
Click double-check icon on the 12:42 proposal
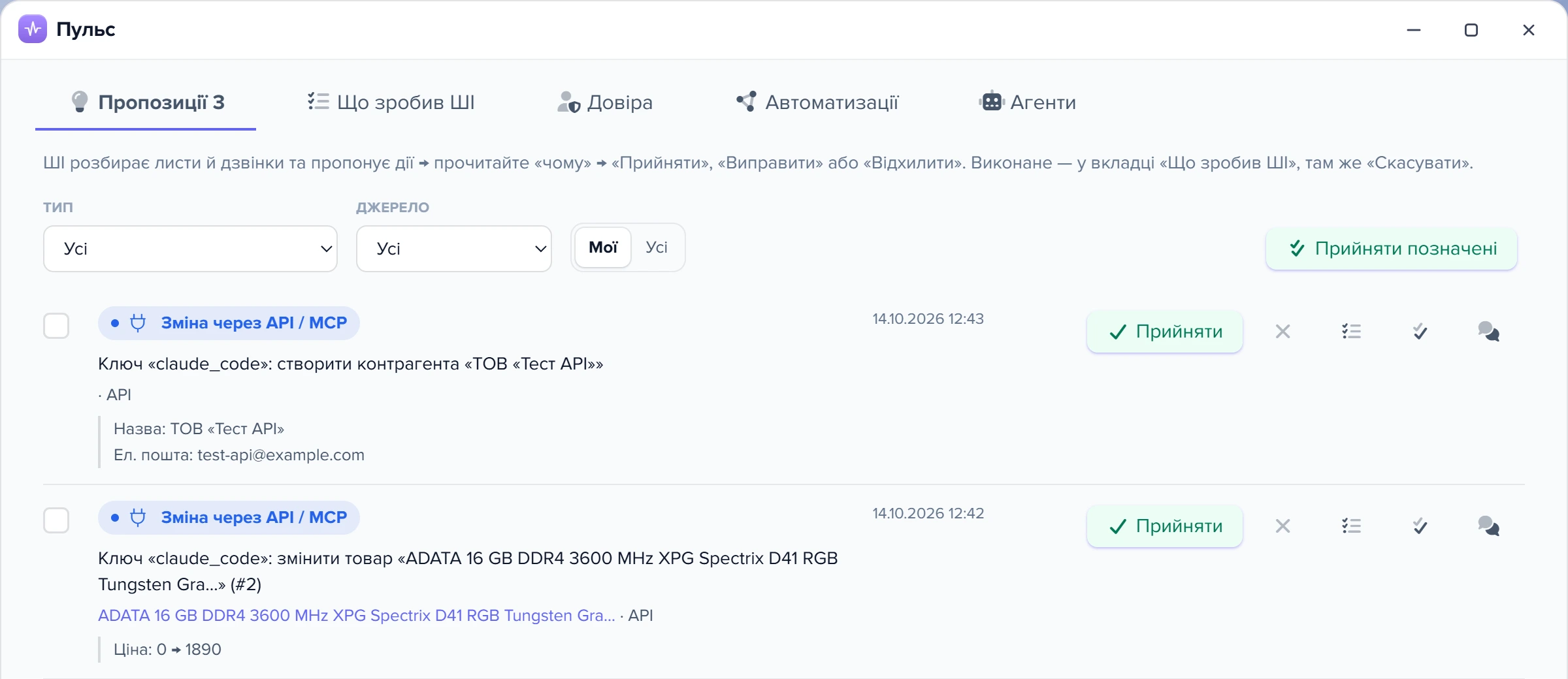[1420, 526]
